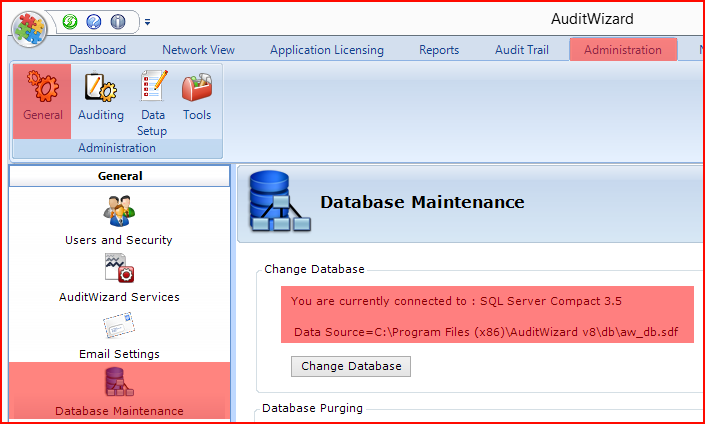Go to the Application Licensing tab
Screen dimensions: 705x424
point(327,49)
